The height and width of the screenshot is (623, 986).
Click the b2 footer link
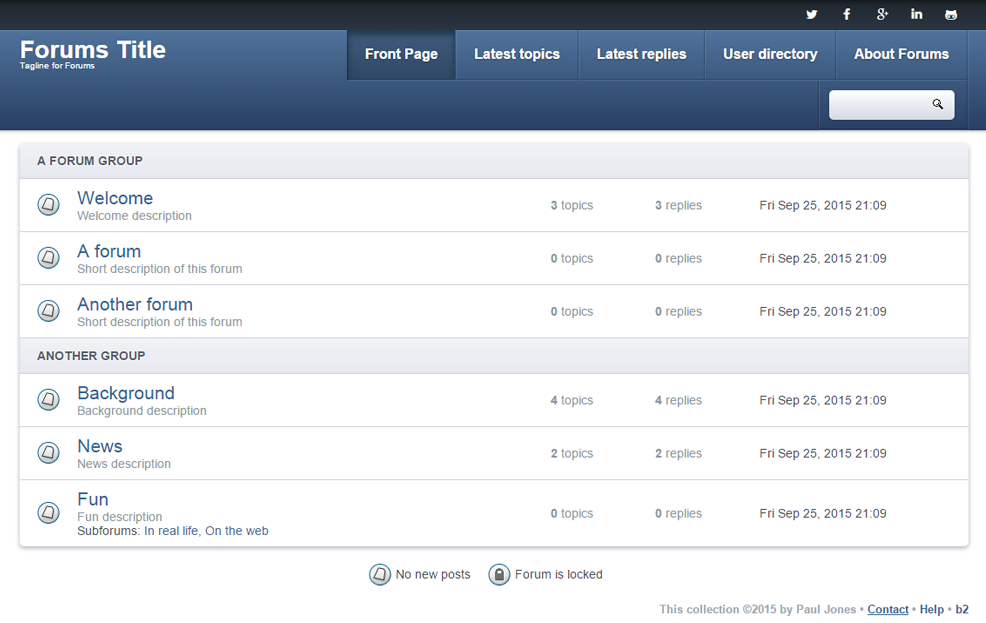coord(962,609)
